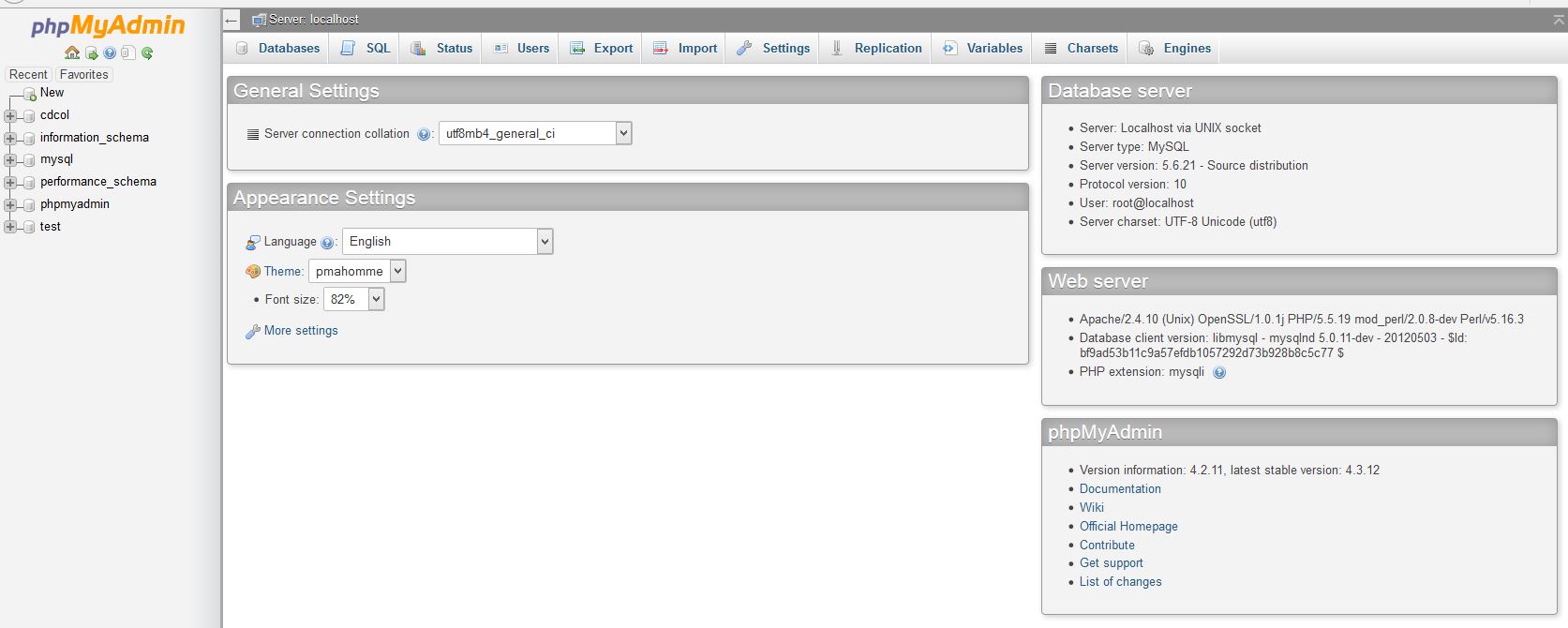The image size is (1568, 628).
Task: Open the page-shaped documentation icon under the logo
Action: [x=128, y=53]
